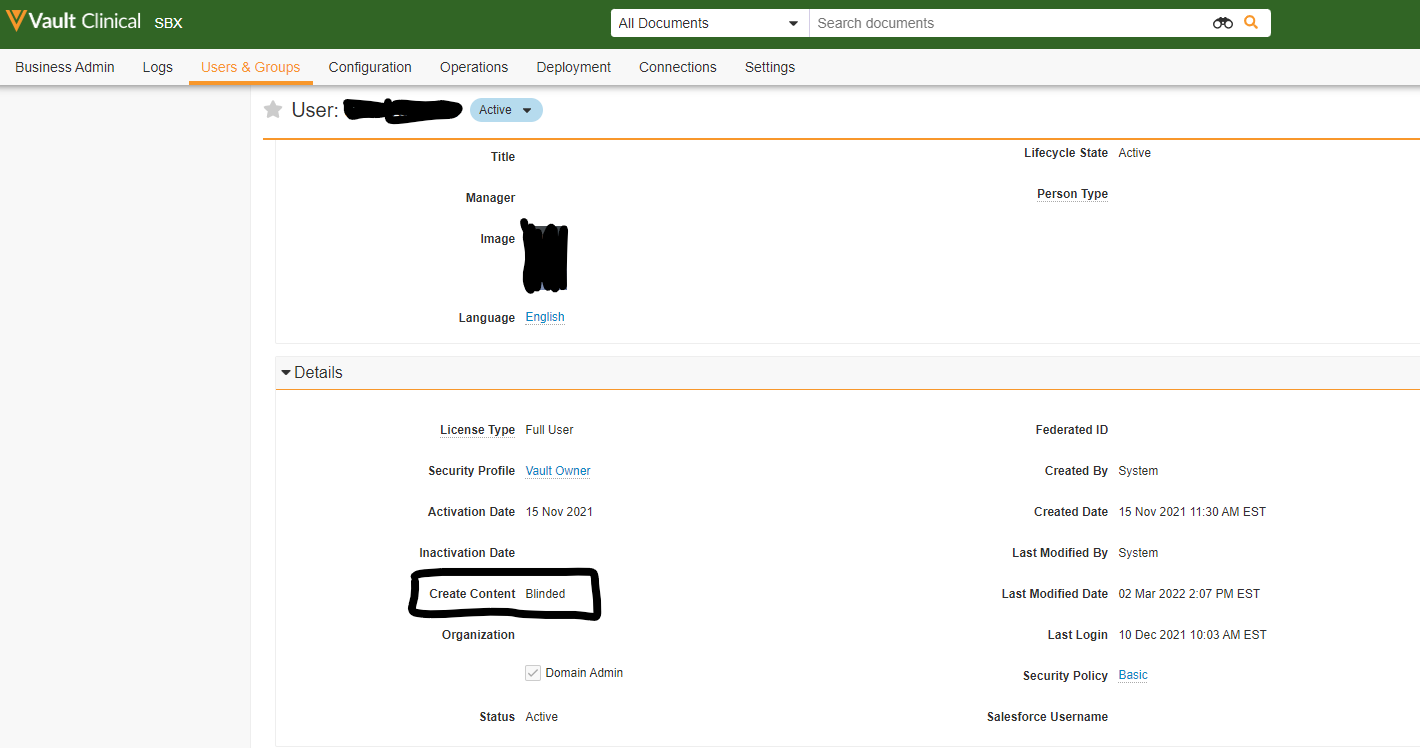
Task: Open the Logs tab
Action: pos(158,67)
